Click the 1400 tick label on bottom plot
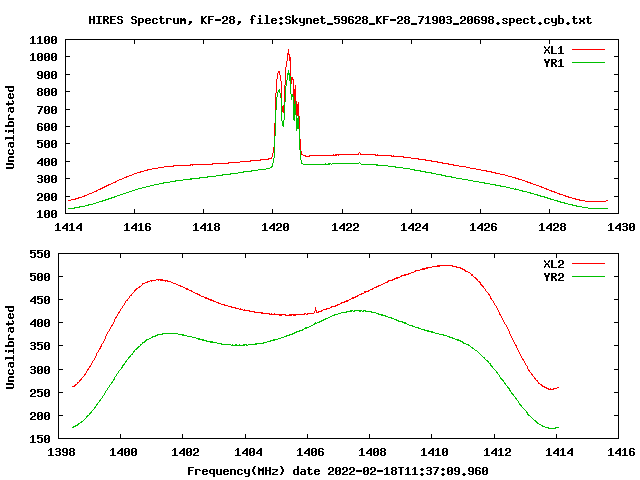This screenshot has width=640, height=480. tap(123, 452)
